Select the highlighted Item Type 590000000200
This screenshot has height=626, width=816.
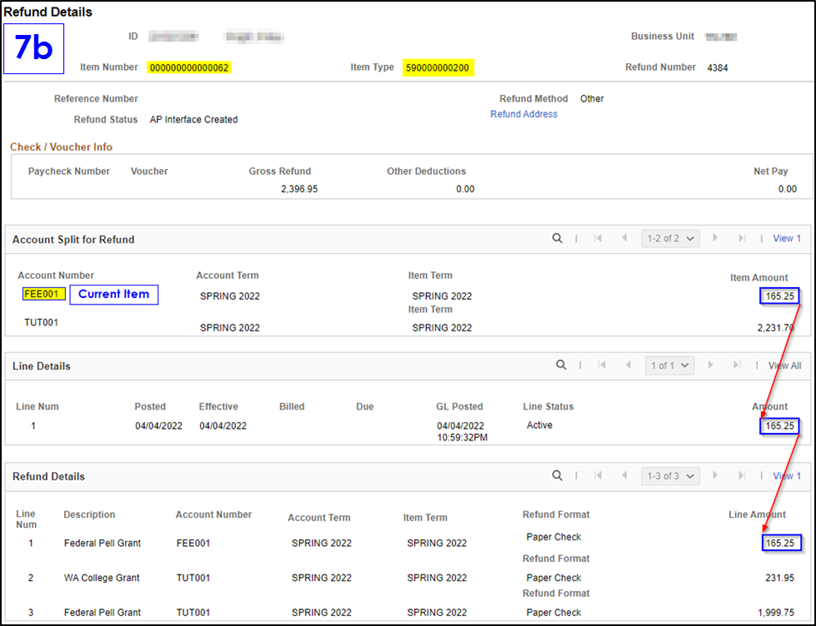pos(438,67)
